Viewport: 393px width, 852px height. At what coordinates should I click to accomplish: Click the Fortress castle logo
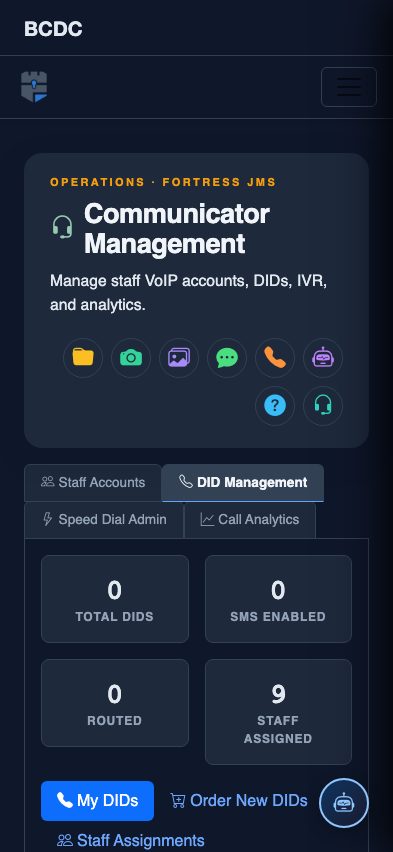coord(34,87)
